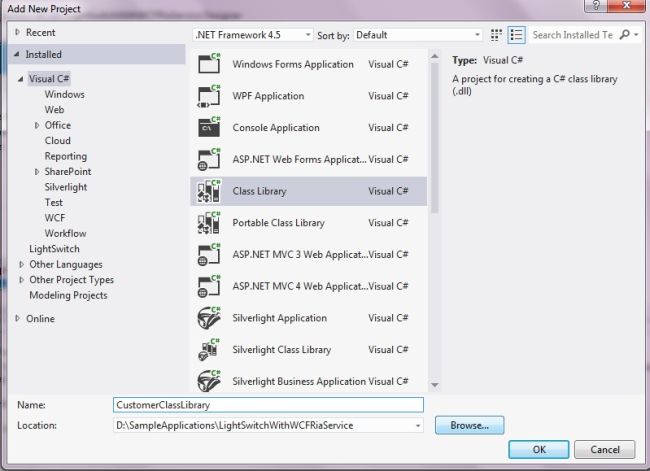
Task: Click the Class Library template icon
Action: tap(209, 191)
